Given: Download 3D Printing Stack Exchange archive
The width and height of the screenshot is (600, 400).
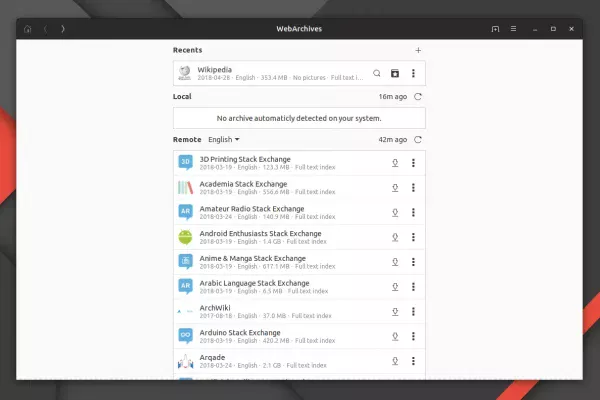Looking at the screenshot, I should (x=395, y=163).
